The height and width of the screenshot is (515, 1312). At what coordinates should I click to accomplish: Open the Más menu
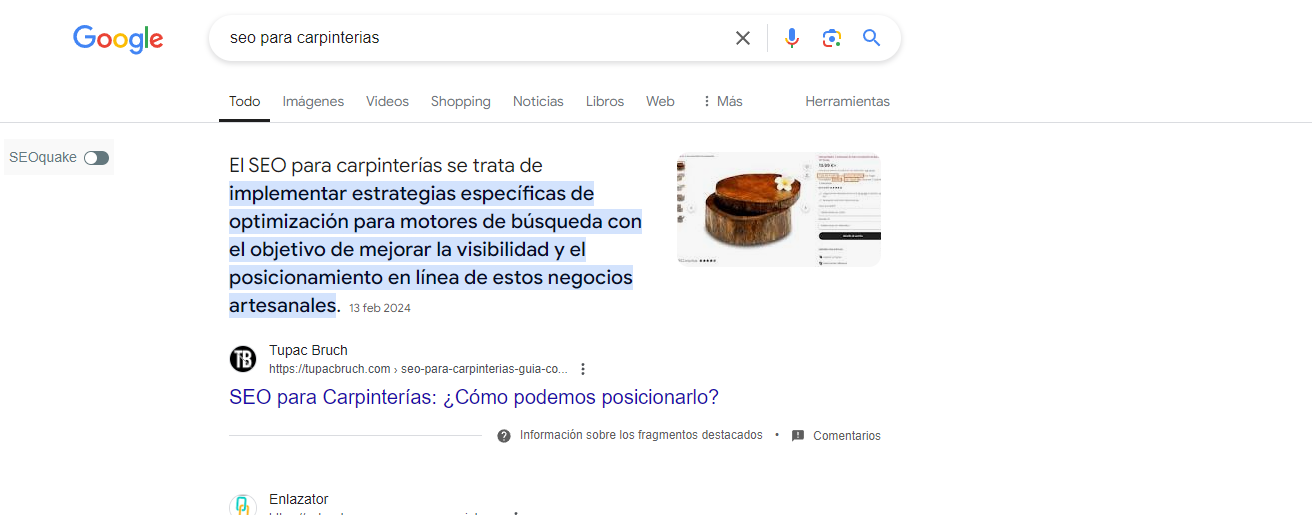point(722,101)
